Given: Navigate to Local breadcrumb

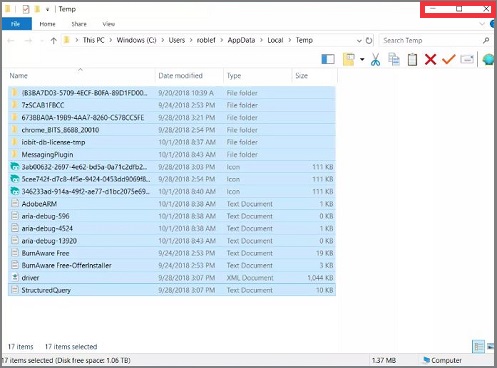Looking at the screenshot, I should click(275, 40).
